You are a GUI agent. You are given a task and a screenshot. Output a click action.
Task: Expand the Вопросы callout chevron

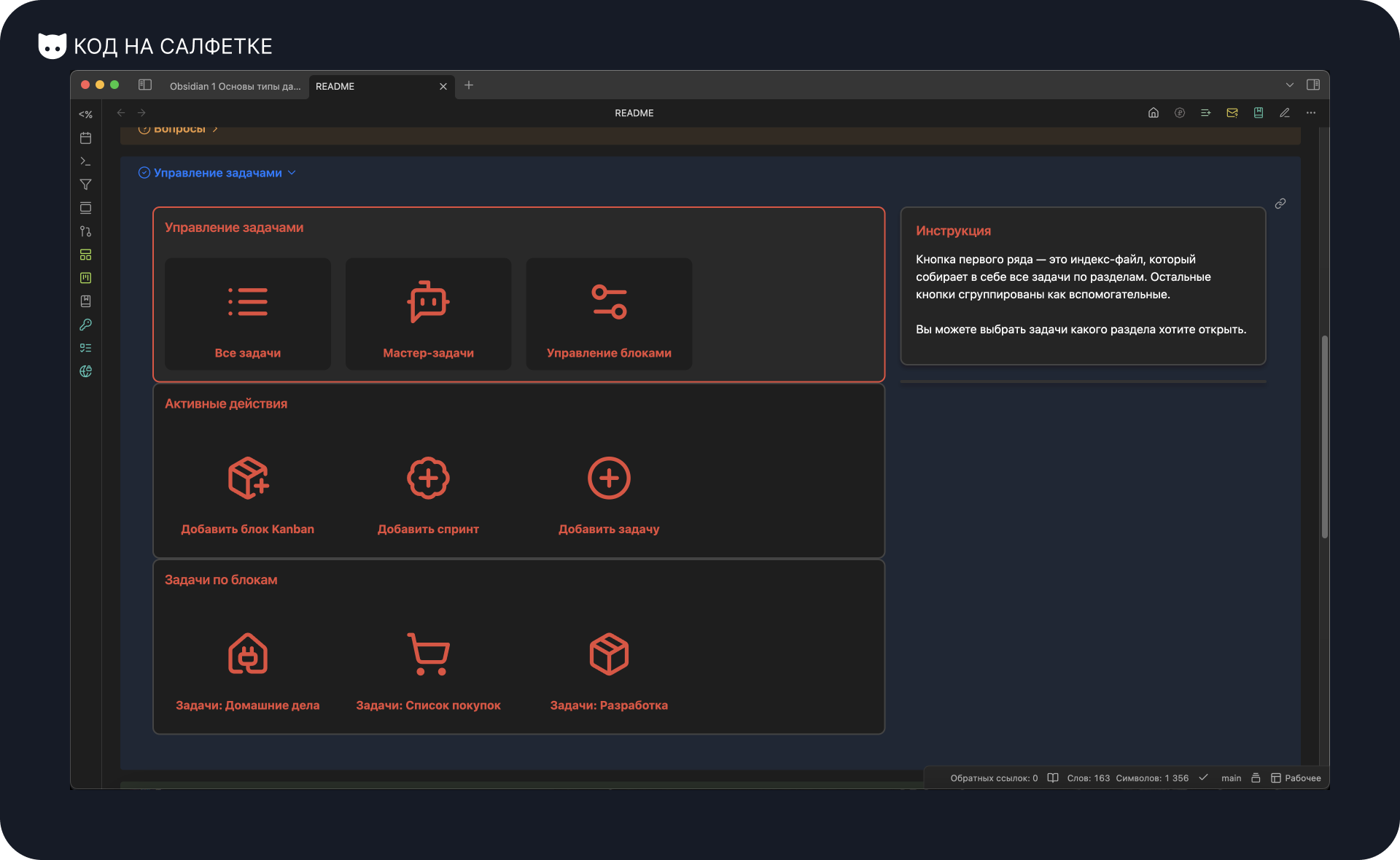(215, 129)
